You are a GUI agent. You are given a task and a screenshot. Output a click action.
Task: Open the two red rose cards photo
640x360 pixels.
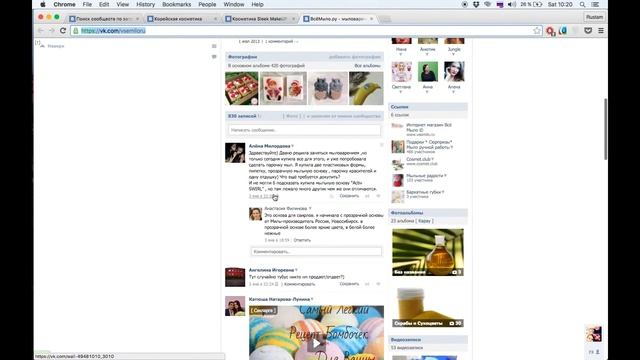pos(283,88)
